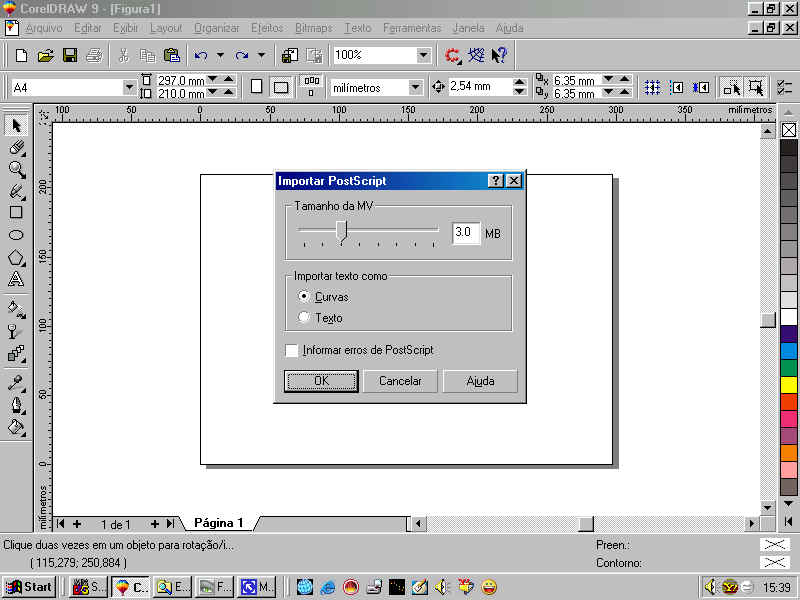Viewport: 800px width, 600px height.
Task: Select the Text tool
Action: click(x=16, y=279)
